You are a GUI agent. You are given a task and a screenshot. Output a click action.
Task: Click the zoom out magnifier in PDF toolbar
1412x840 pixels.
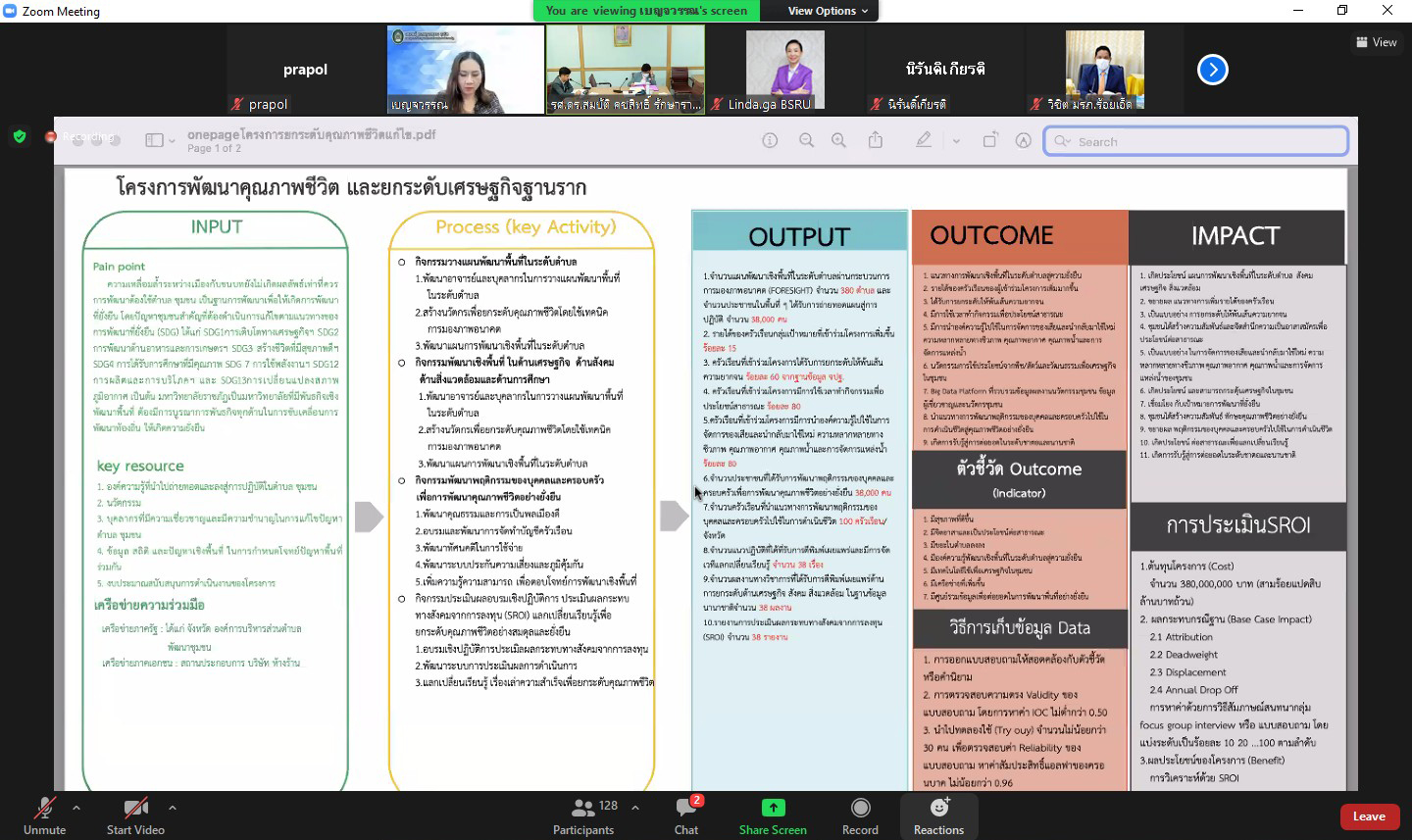click(x=806, y=141)
